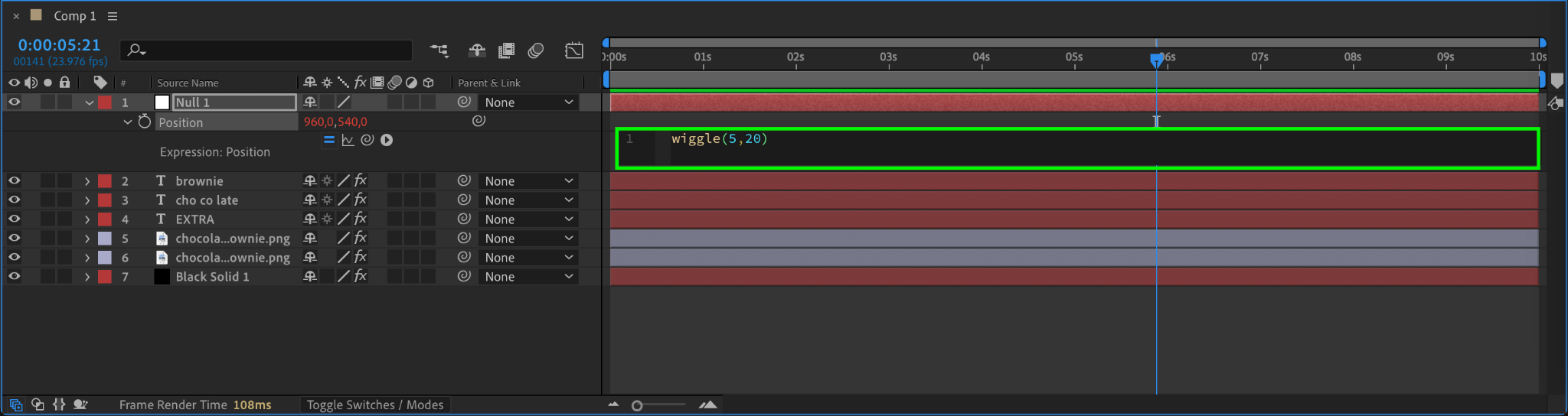Collapse the Null 1 layer twirl arrow
The height and width of the screenshot is (416, 1568).
[x=89, y=102]
